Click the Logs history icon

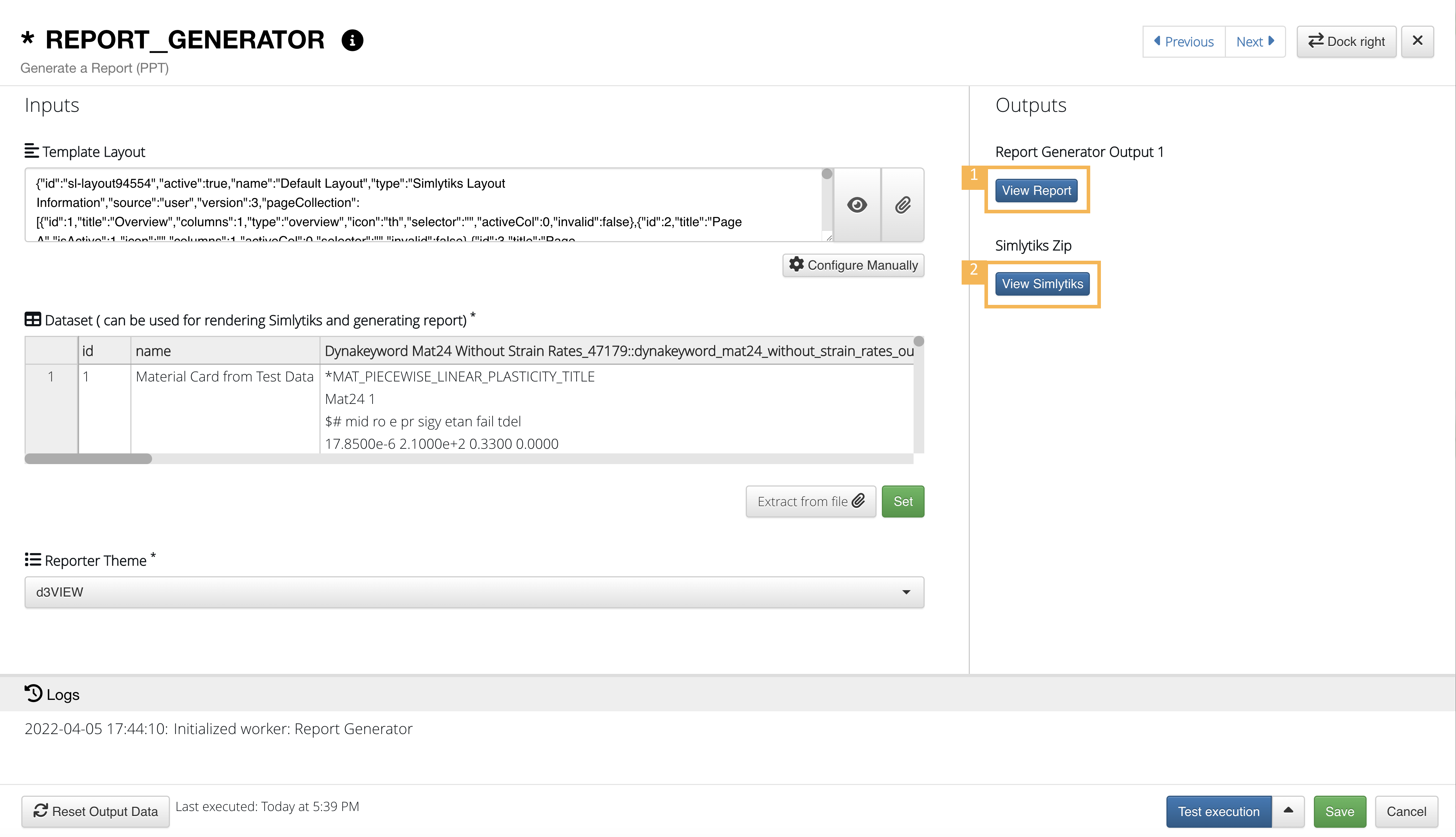point(33,694)
